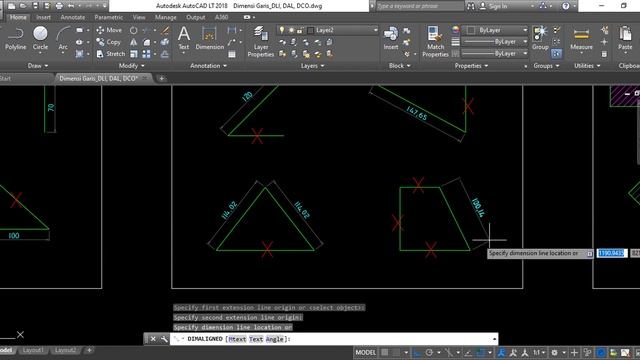Toggle ortho mode in status bar
640x360 pixels.
tap(417, 352)
